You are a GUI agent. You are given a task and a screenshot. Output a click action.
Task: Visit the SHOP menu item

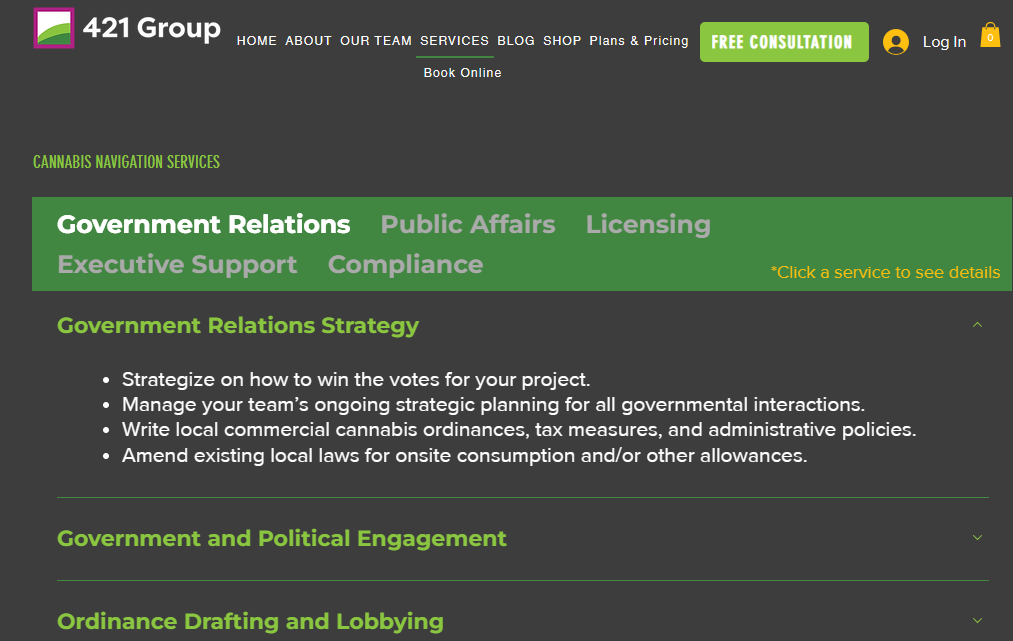pos(562,41)
